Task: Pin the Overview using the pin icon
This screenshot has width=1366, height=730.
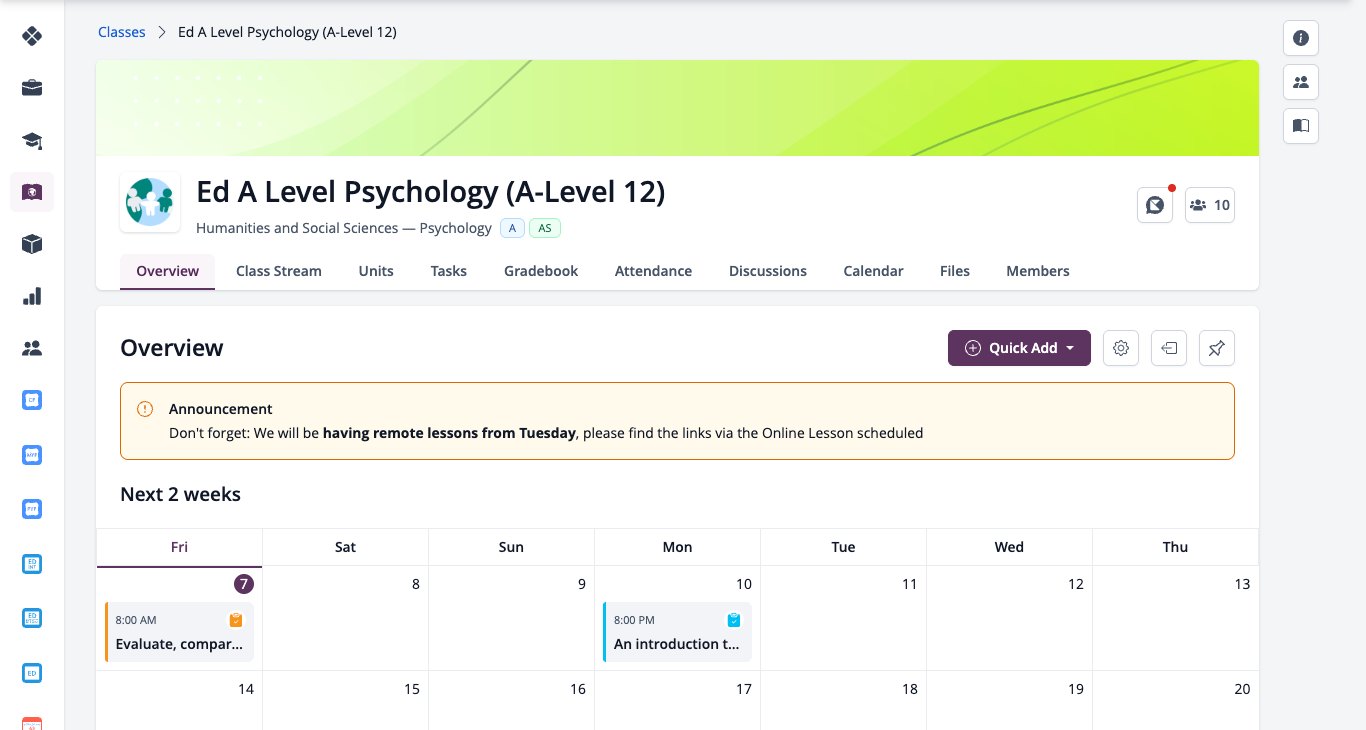Action: tap(1217, 348)
